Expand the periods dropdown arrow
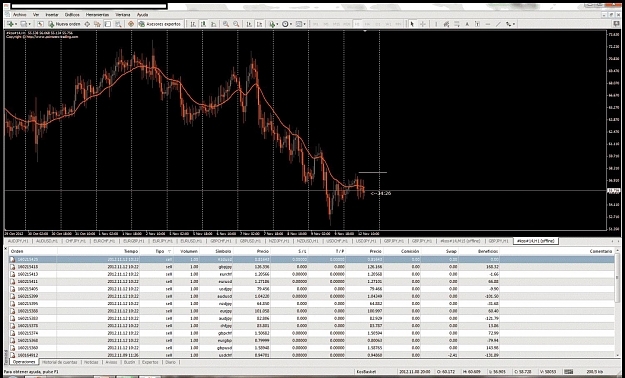This screenshot has height=378, width=625. 291,24
